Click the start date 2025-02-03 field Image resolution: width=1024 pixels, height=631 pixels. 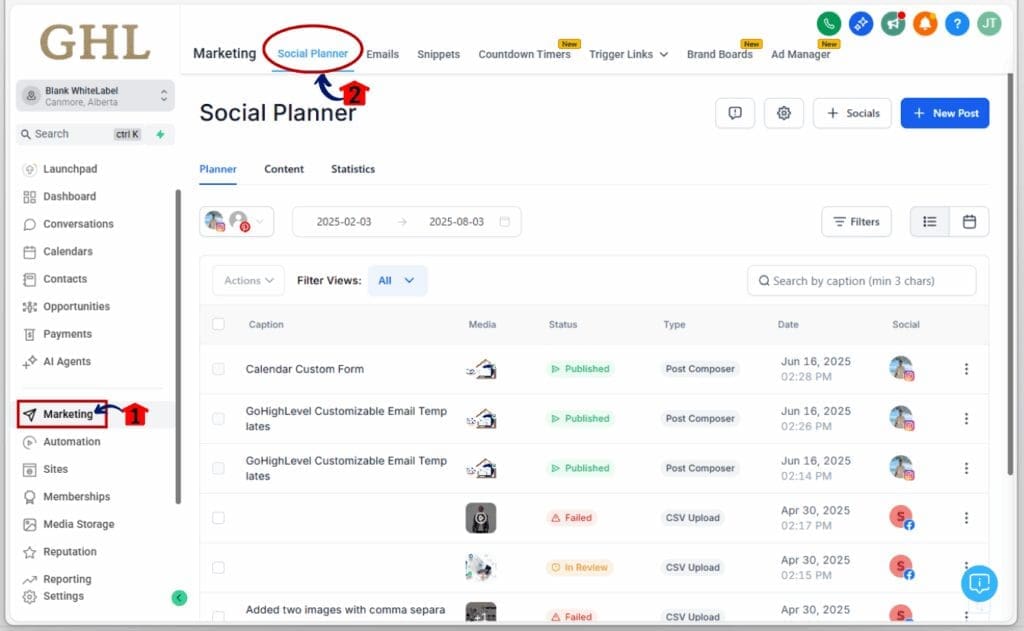(x=344, y=221)
